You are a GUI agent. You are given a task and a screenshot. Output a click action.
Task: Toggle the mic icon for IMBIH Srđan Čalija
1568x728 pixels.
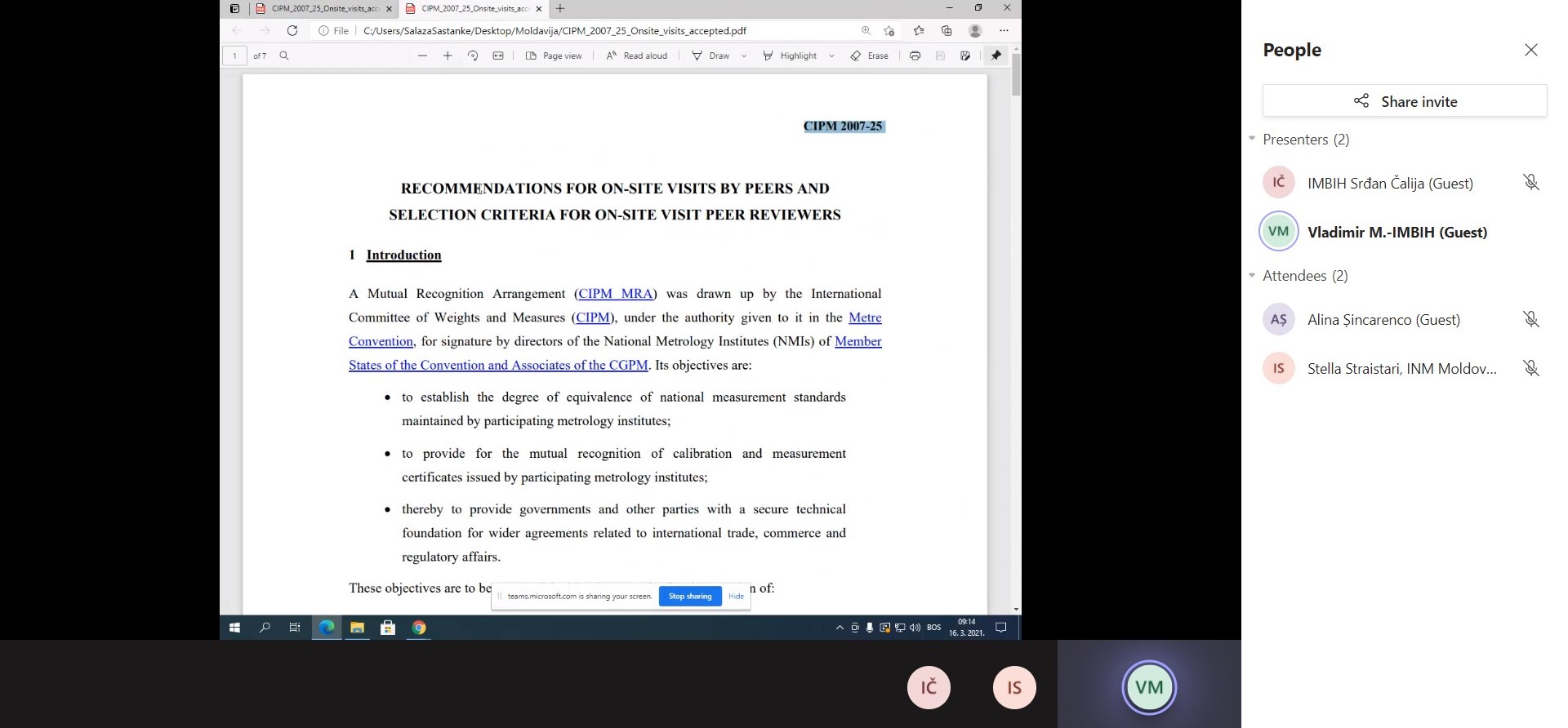pyautogui.click(x=1530, y=183)
